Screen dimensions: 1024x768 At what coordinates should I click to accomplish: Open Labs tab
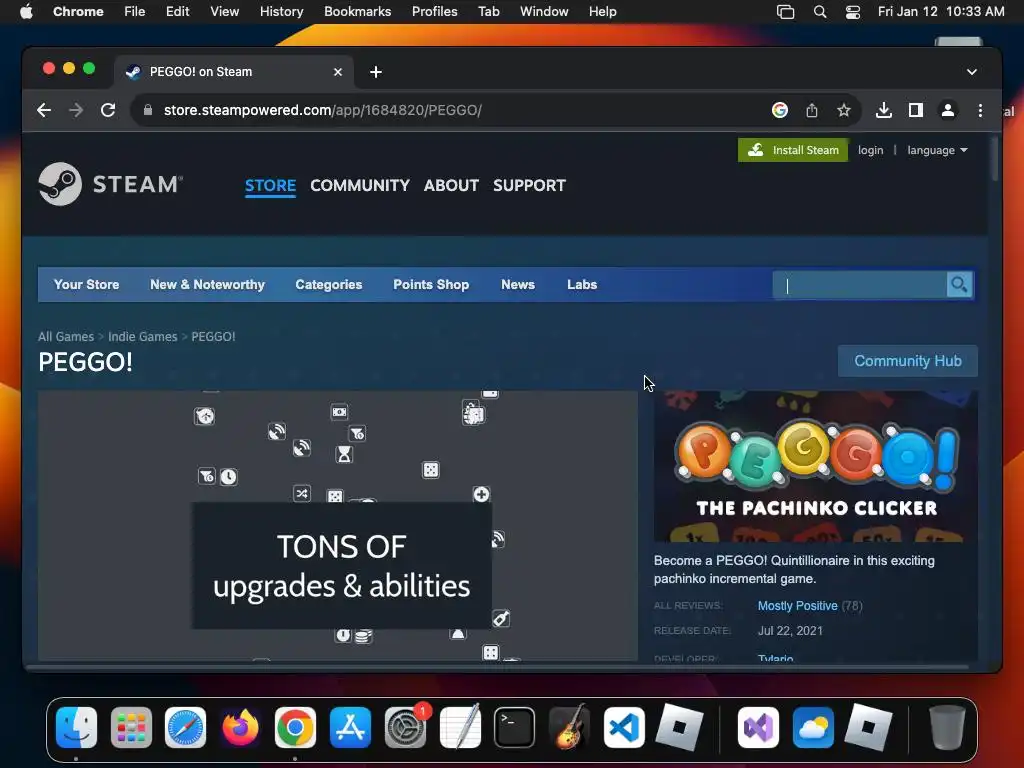[582, 285]
